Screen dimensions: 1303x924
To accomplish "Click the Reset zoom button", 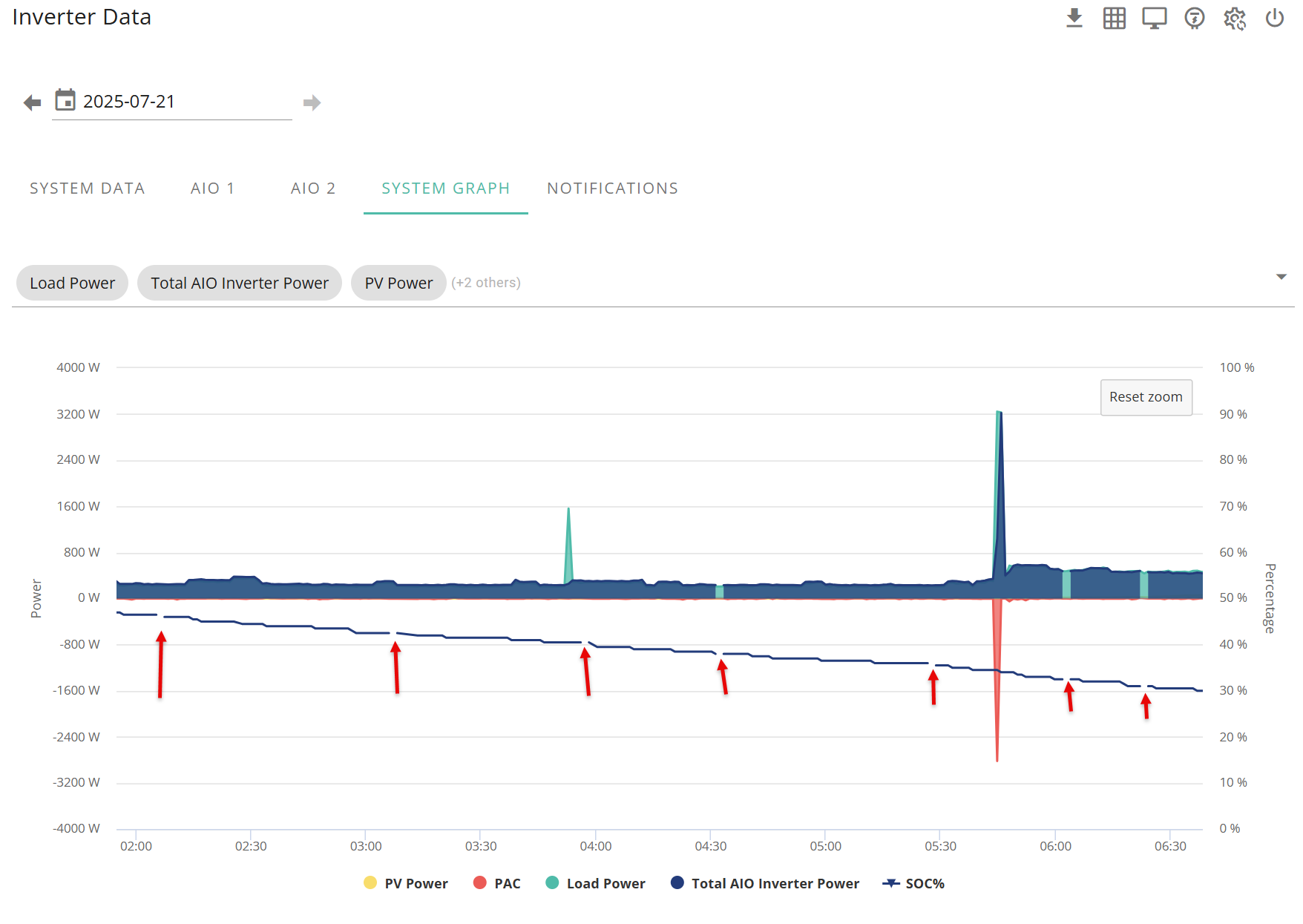I will (x=1146, y=397).
